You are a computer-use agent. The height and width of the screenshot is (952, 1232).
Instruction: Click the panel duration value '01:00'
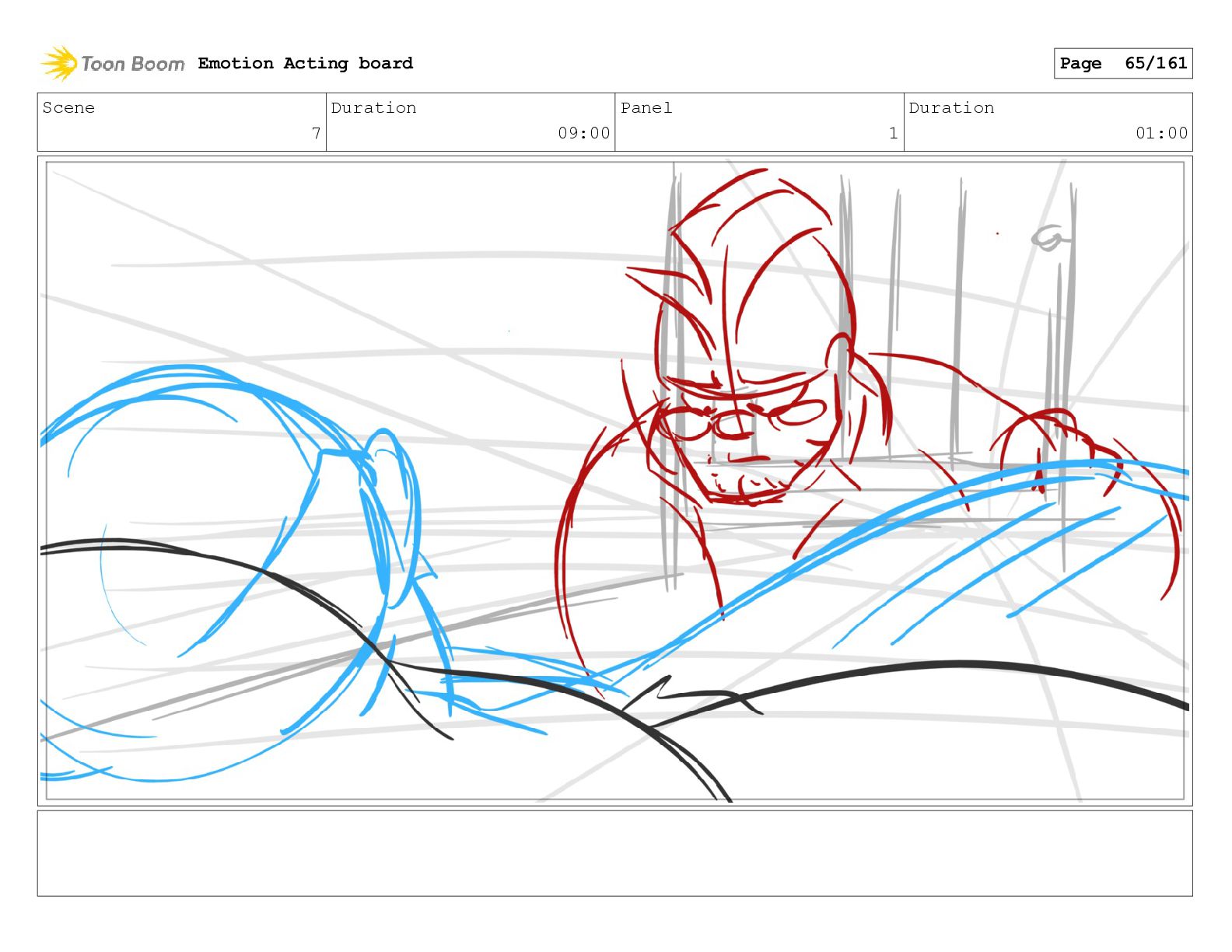pyautogui.click(x=1161, y=133)
